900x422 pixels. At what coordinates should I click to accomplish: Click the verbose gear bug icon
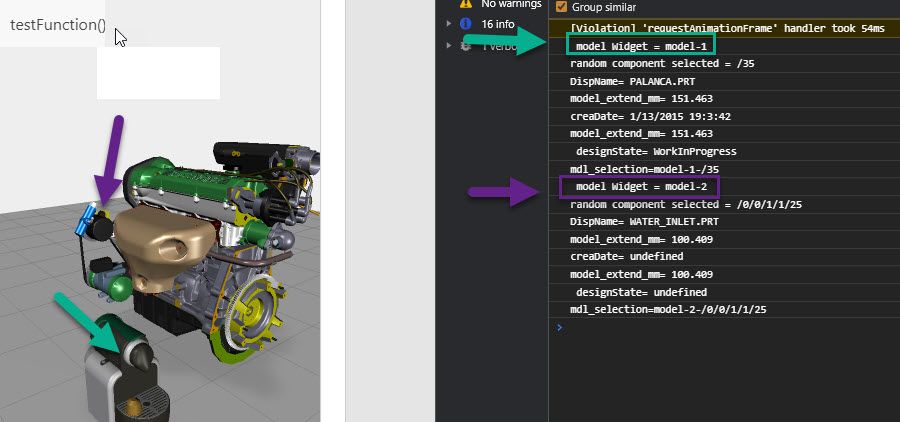pos(465,46)
